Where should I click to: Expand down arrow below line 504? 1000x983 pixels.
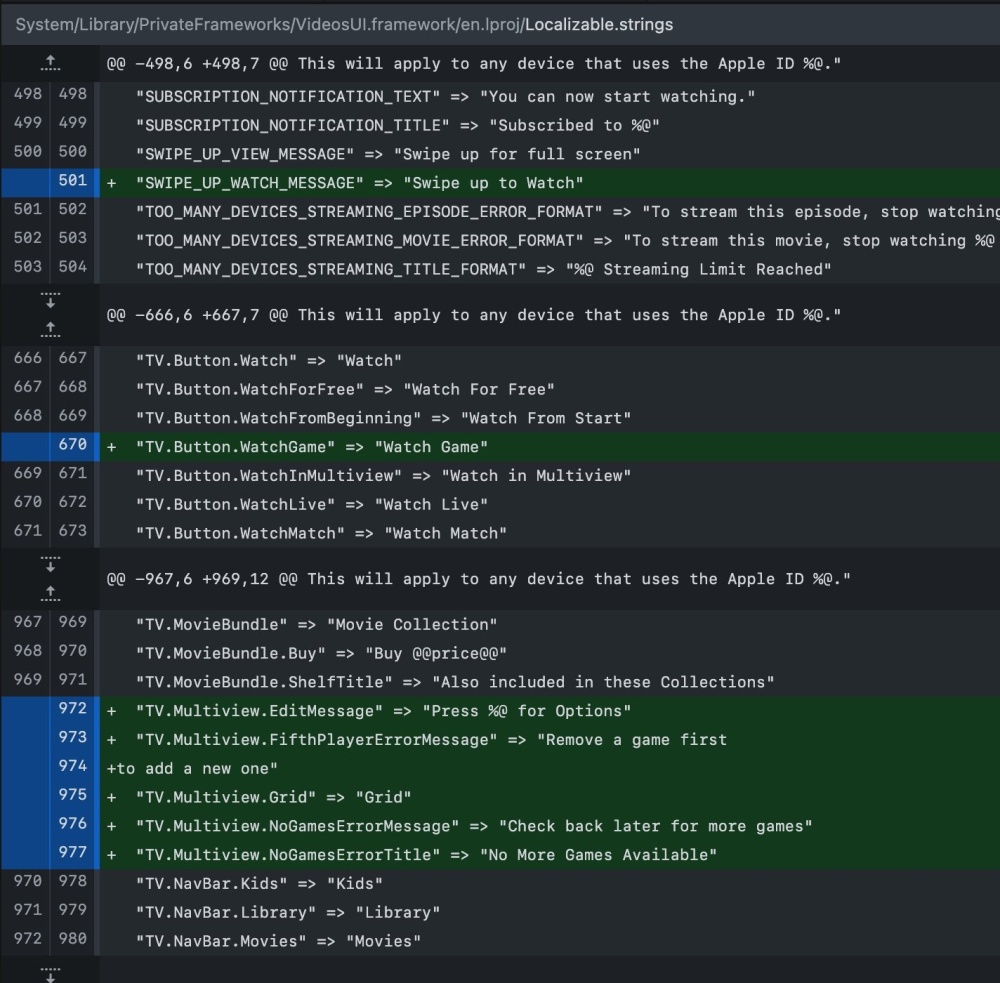pyautogui.click(x=50, y=300)
